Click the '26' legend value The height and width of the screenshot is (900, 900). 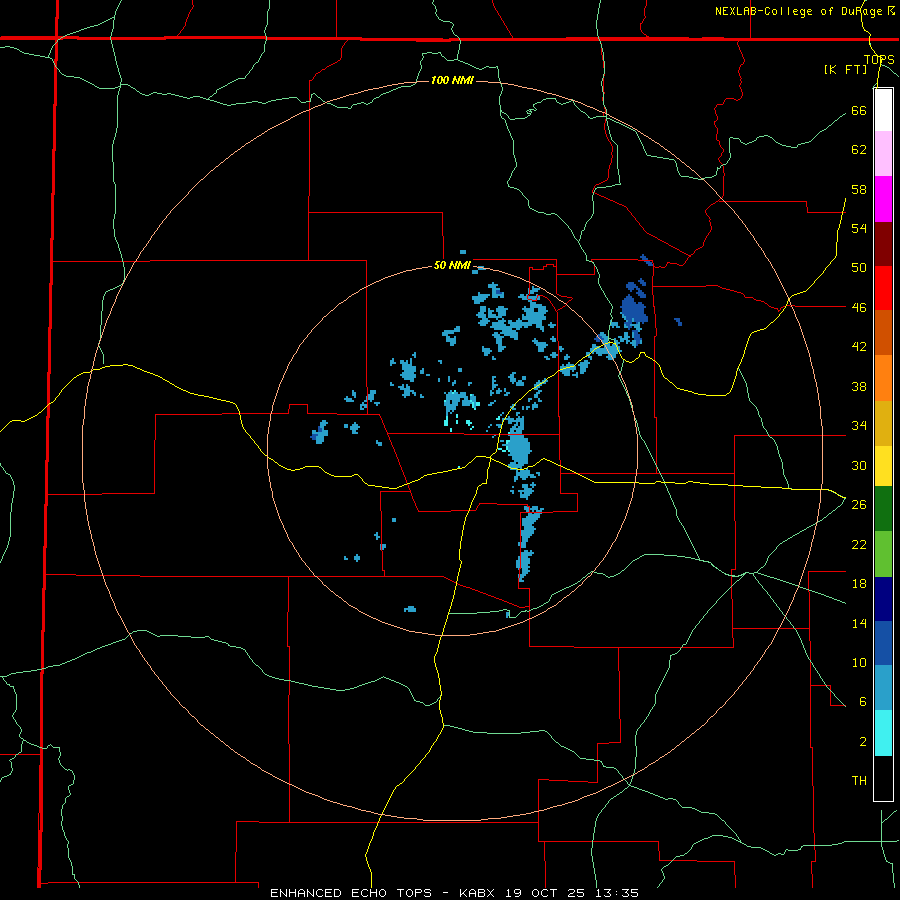click(859, 505)
